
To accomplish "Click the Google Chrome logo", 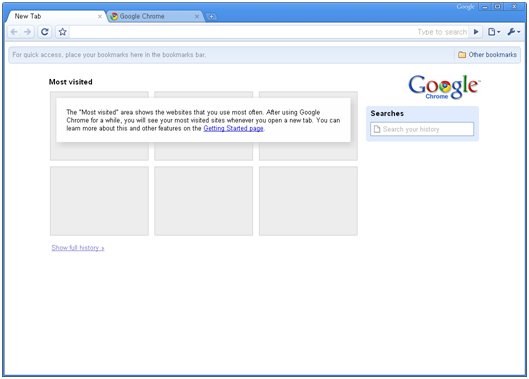I will 444,87.
